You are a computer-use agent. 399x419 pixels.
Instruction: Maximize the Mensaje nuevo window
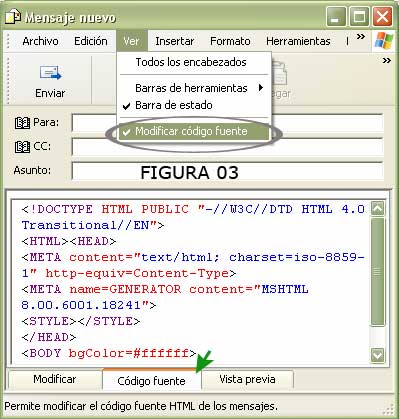click(359, 17)
